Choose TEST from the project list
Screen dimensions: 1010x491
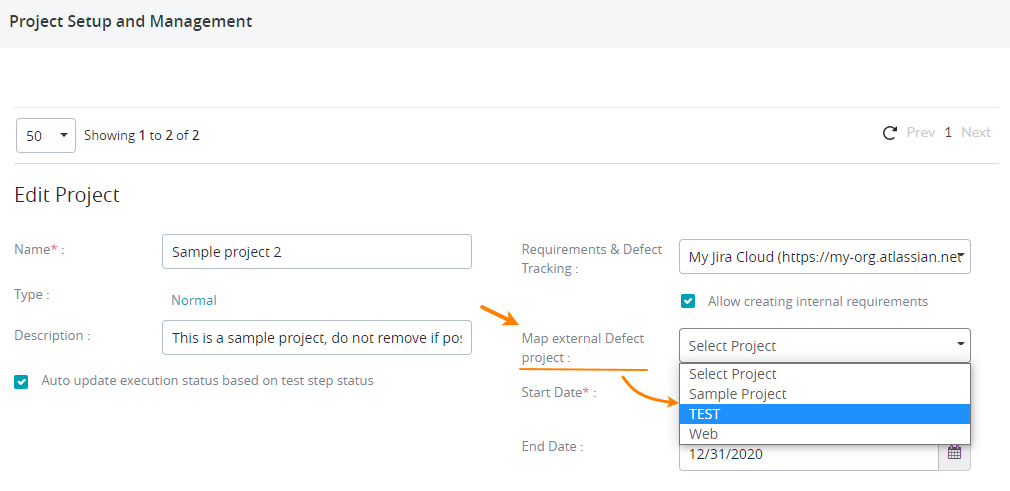pos(824,414)
